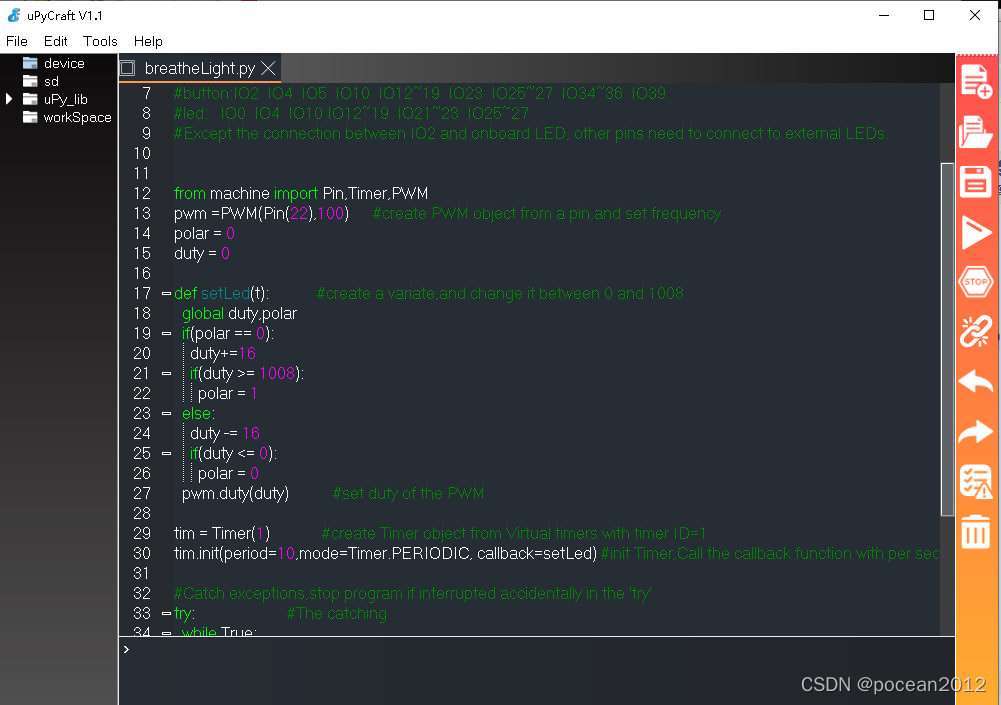Connect or disconnect device with the link icon

[975, 331]
